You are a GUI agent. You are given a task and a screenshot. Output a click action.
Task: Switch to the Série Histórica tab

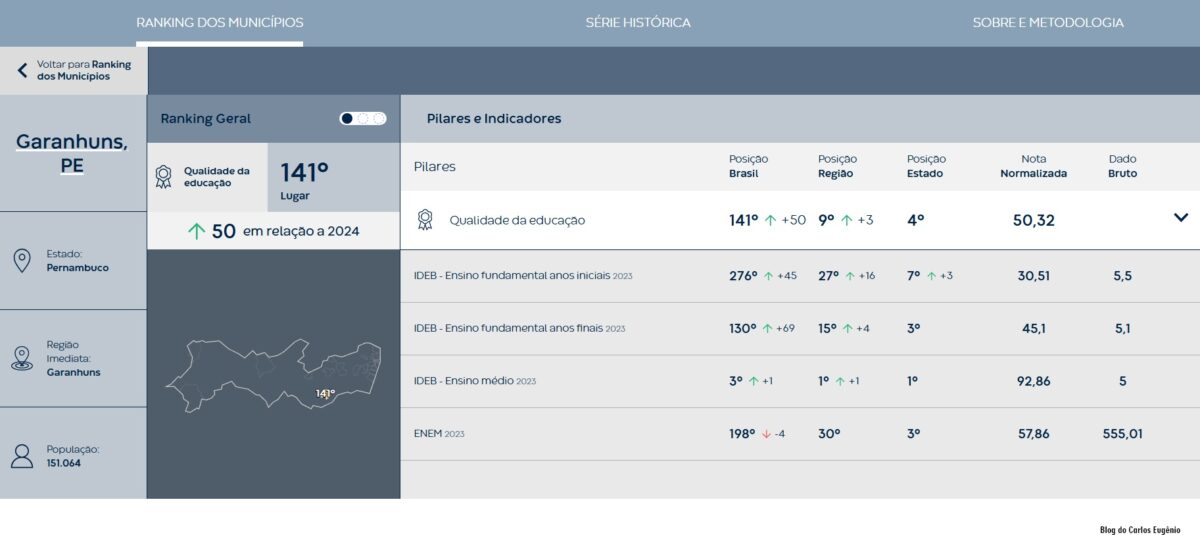point(638,22)
